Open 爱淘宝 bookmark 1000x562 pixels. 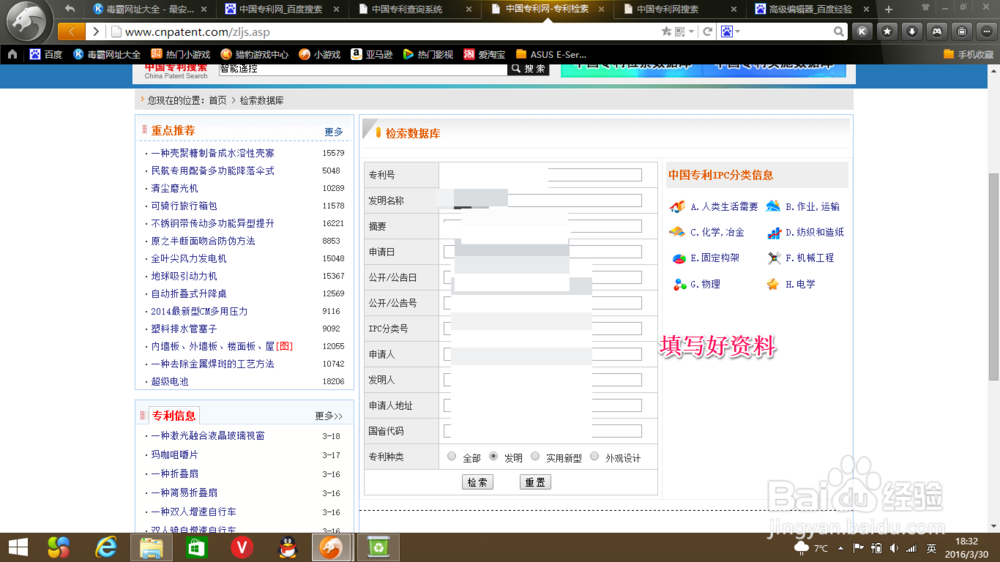tap(485, 54)
